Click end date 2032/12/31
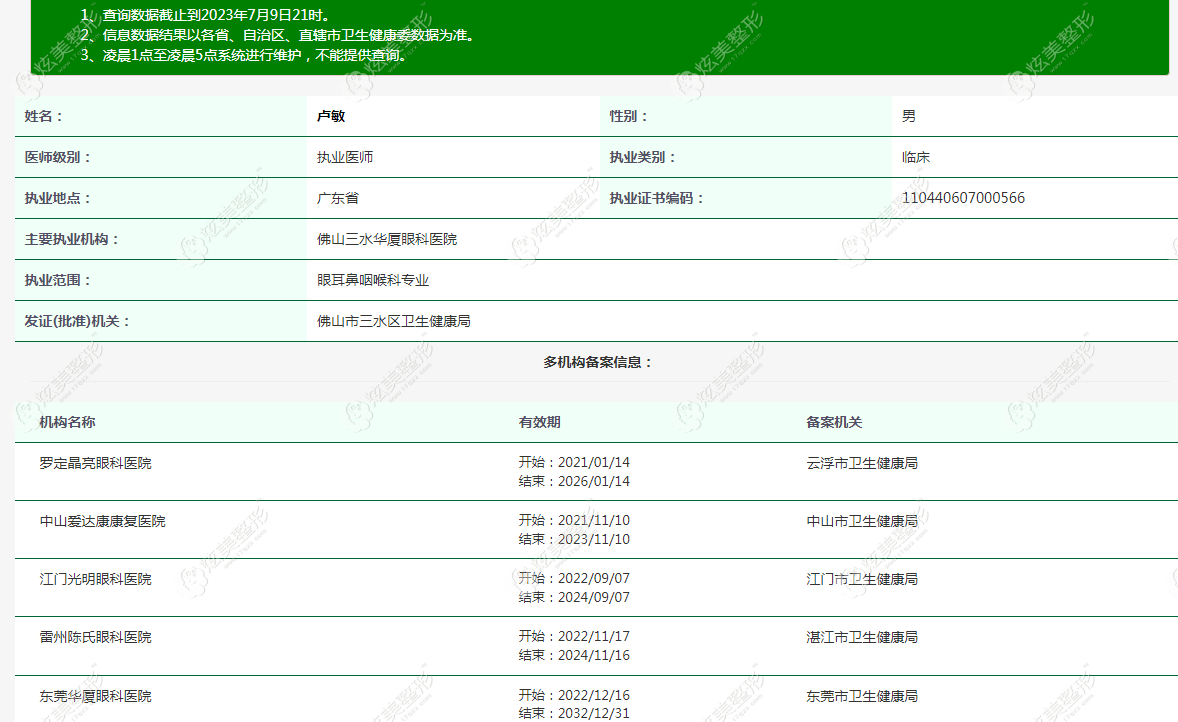This screenshot has width=1178, height=722. click(594, 714)
